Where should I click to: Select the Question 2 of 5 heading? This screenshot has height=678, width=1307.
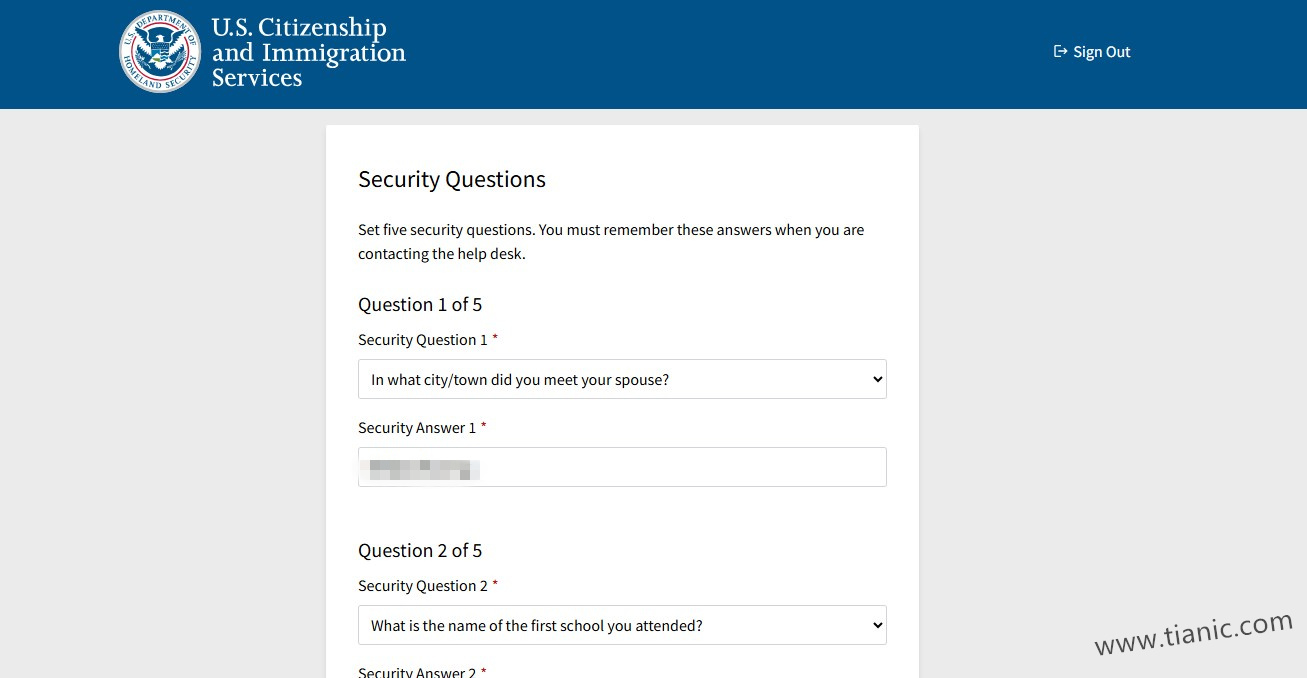click(x=420, y=551)
